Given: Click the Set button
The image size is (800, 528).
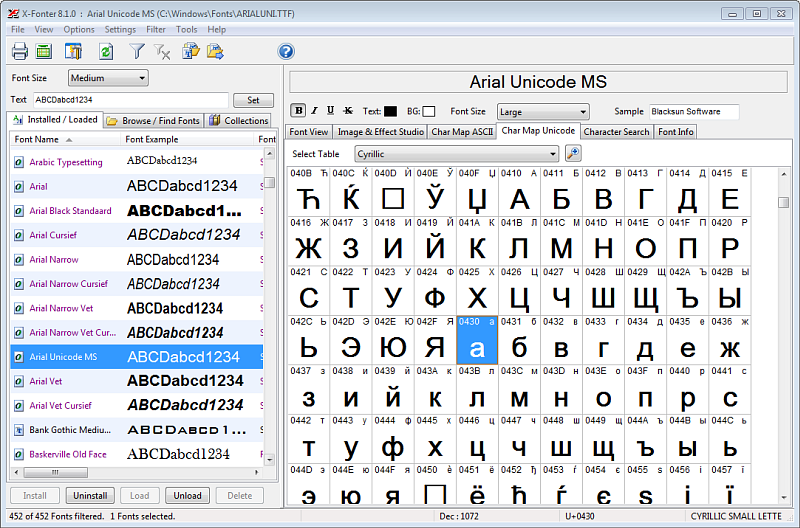Looking at the screenshot, I should coord(253,100).
